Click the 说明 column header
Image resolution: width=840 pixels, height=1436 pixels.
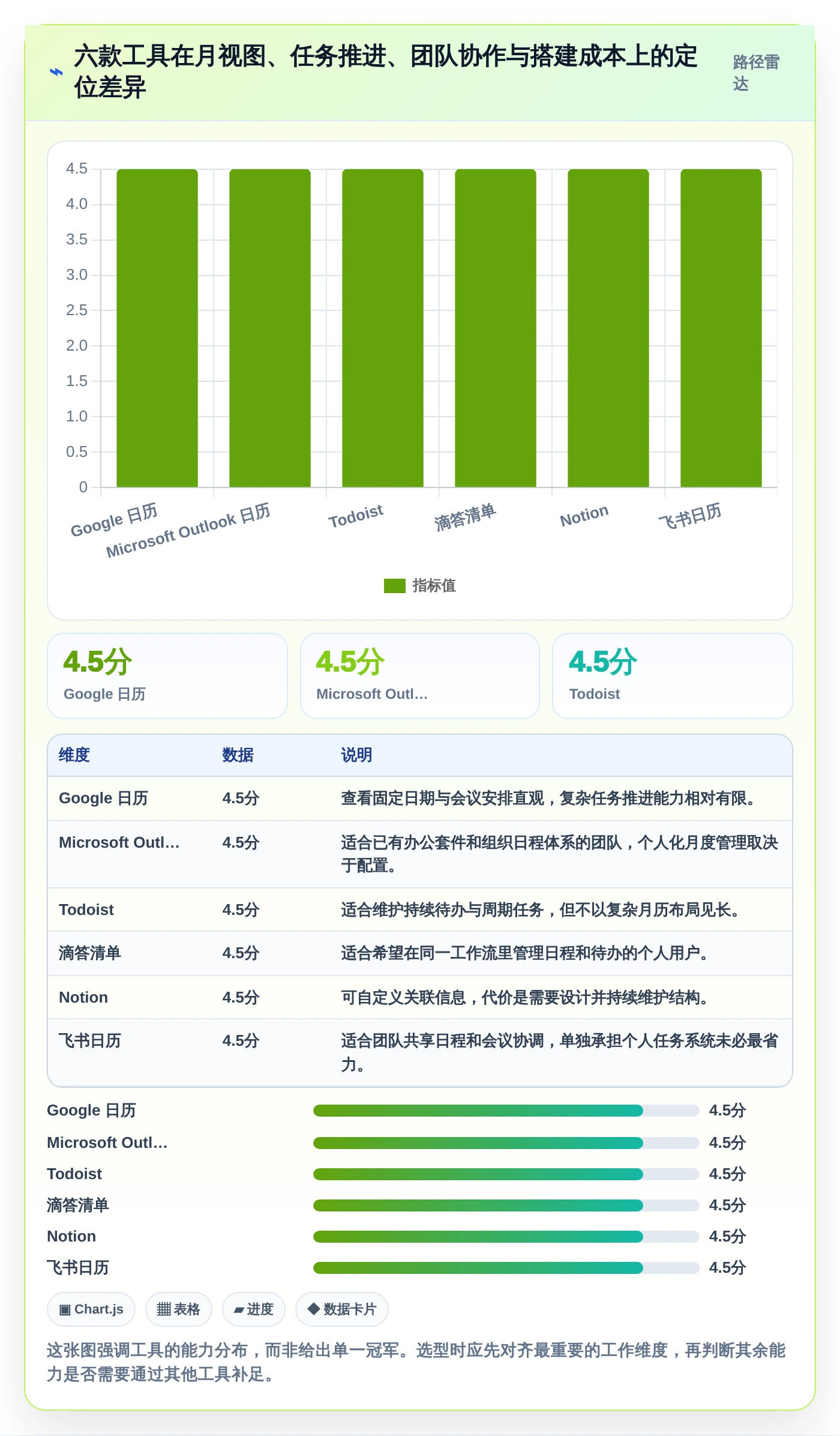pos(356,755)
